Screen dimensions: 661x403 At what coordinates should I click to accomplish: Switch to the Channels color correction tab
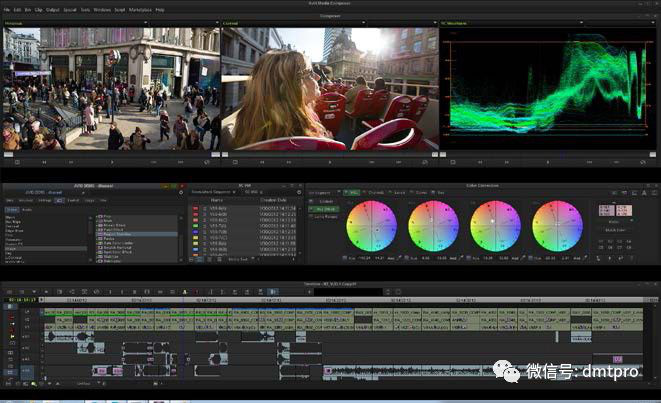point(376,193)
